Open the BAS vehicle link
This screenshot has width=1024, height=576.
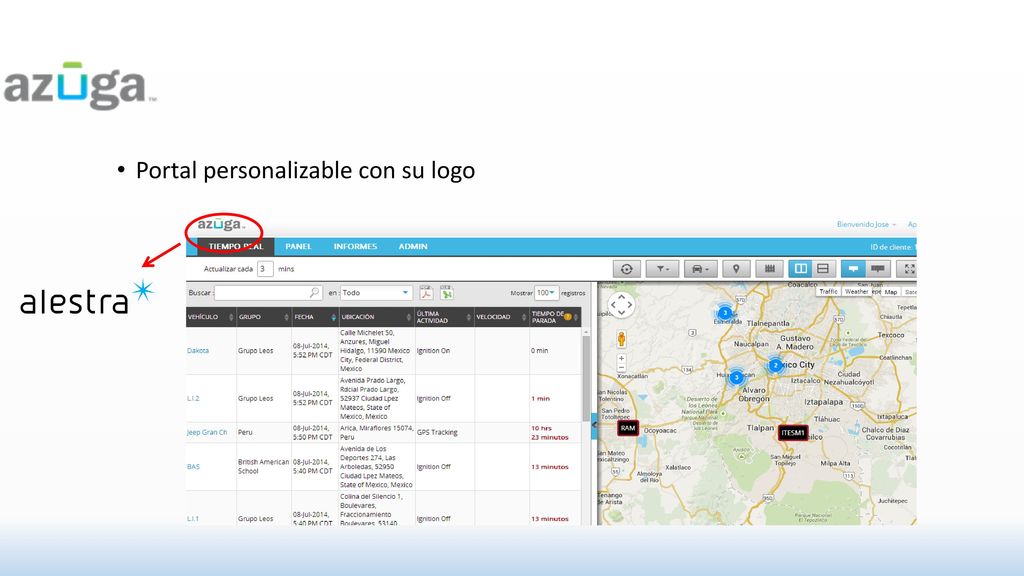193,467
